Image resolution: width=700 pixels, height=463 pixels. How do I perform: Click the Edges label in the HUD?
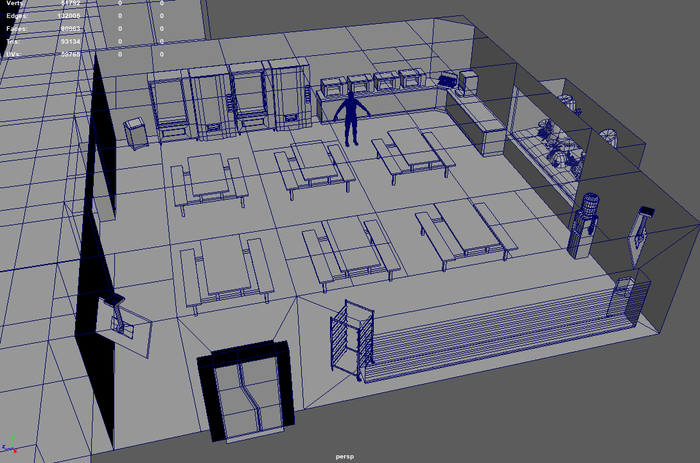pyautogui.click(x=17, y=17)
